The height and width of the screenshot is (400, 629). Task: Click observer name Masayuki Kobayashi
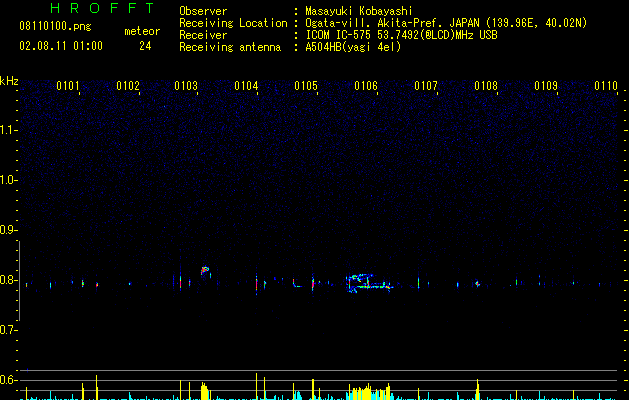tap(358, 11)
